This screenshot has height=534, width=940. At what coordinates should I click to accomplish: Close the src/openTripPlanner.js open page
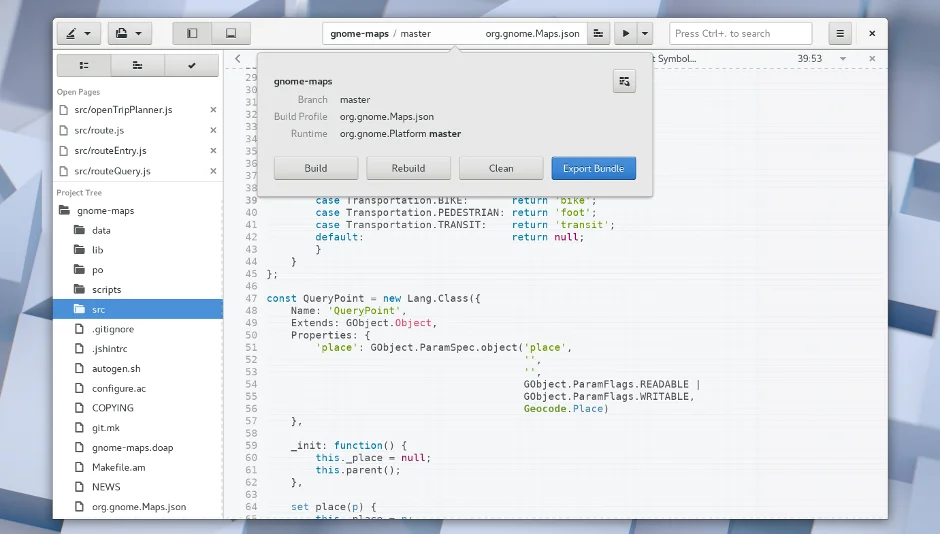click(x=213, y=110)
